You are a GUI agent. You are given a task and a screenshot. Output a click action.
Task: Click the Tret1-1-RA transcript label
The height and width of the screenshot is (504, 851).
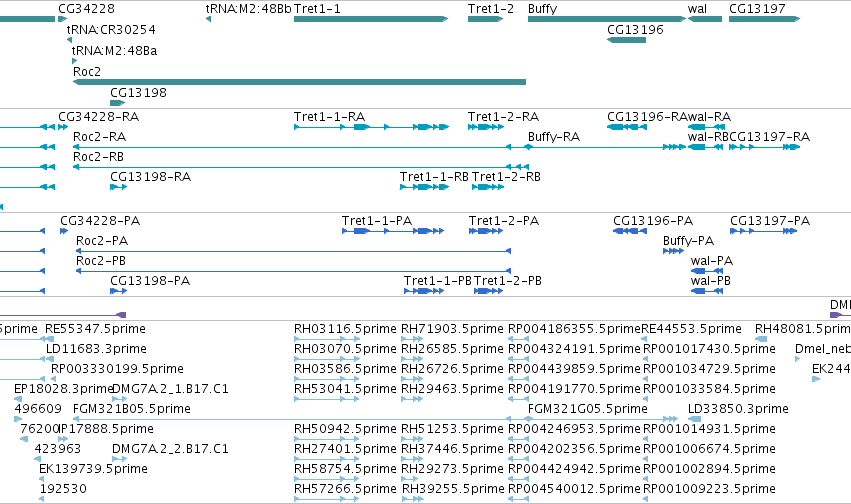329,117
